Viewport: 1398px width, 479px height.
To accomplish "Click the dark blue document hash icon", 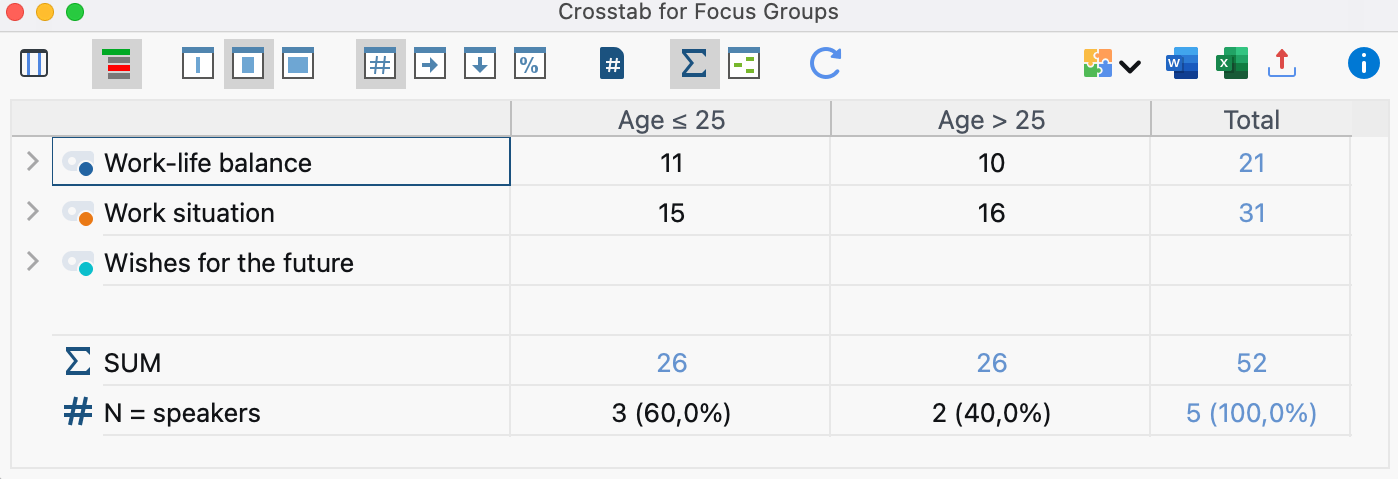I will (612, 64).
